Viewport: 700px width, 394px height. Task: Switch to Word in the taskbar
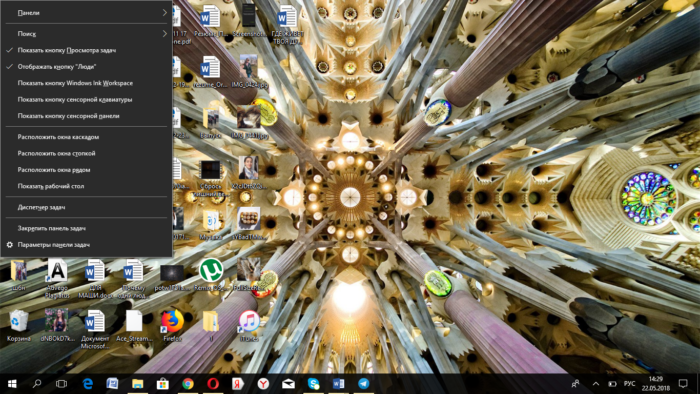338,384
